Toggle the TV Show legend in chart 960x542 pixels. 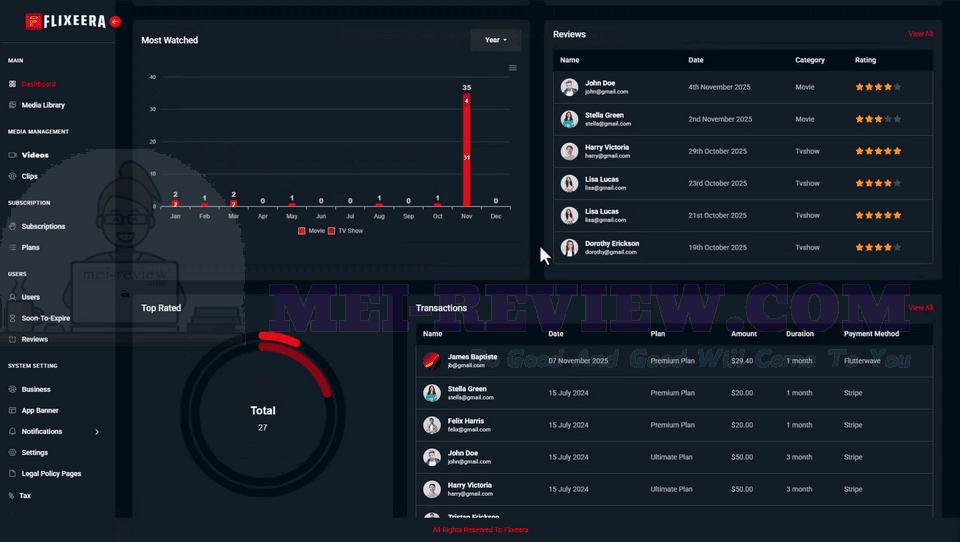pos(346,231)
